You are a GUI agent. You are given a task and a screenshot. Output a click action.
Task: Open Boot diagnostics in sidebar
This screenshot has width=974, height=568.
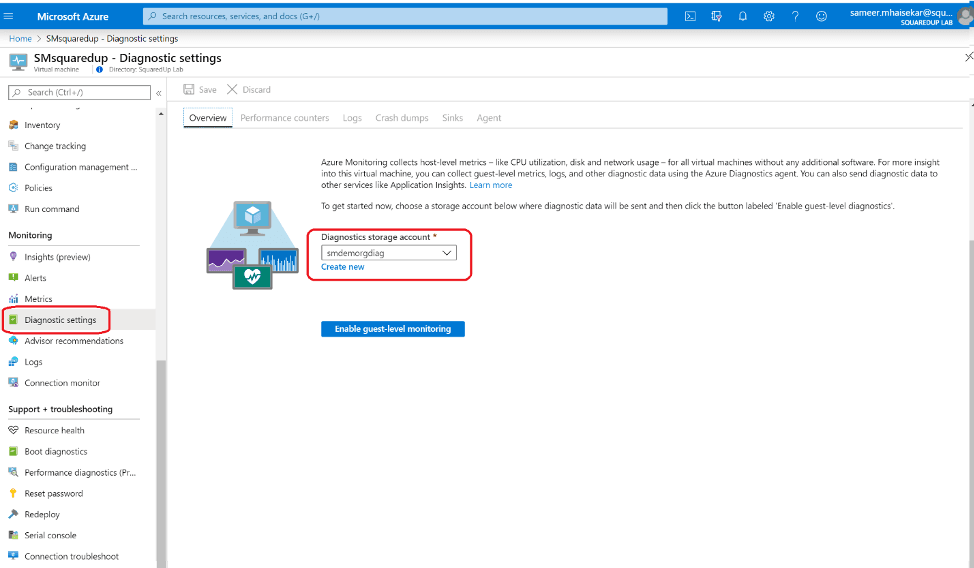click(x=55, y=451)
